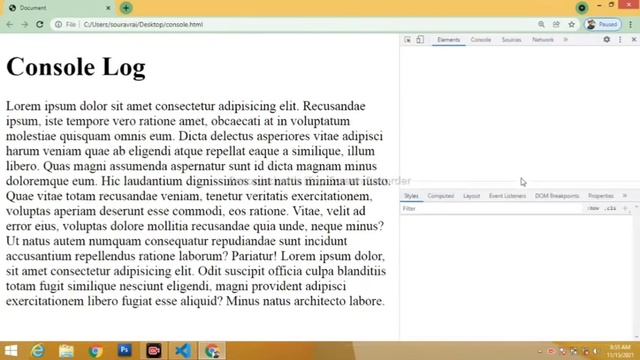This screenshot has height=360, width=640.
Task: Open the zoom indicator in address bar
Action: coord(541,24)
